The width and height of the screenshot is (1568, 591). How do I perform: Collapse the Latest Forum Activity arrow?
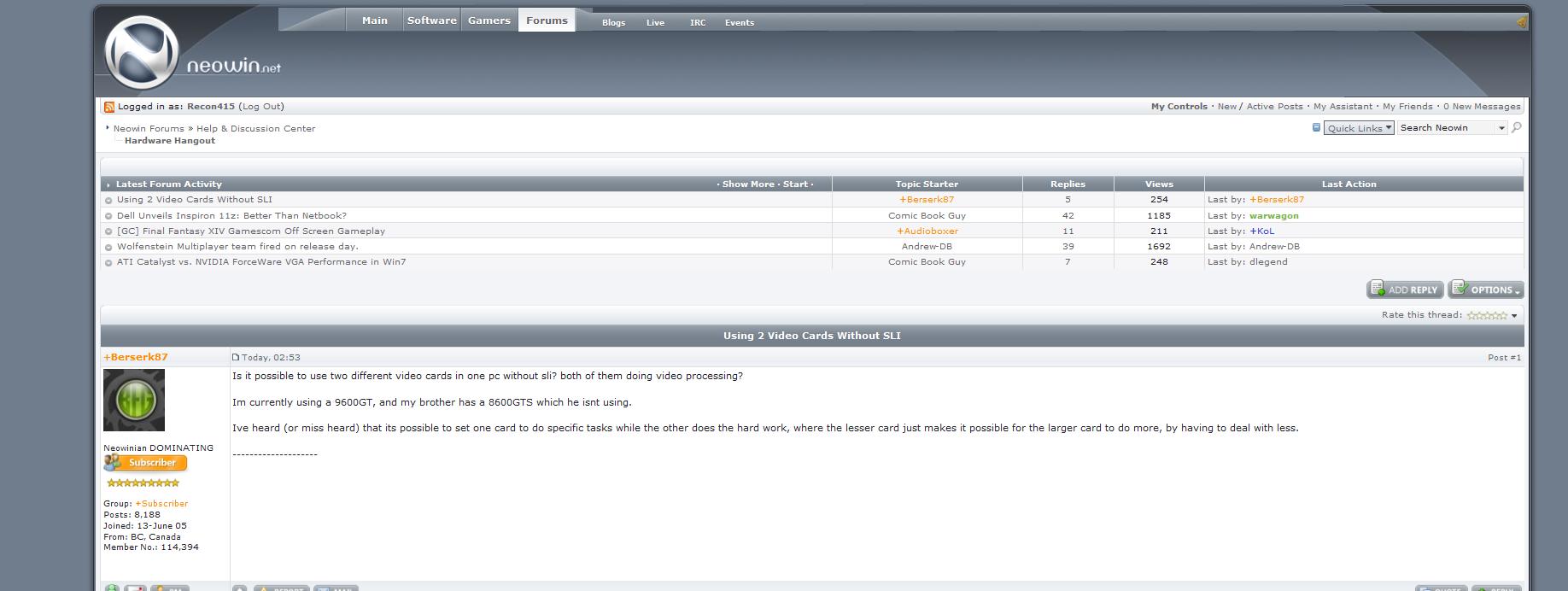coord(108,184)
